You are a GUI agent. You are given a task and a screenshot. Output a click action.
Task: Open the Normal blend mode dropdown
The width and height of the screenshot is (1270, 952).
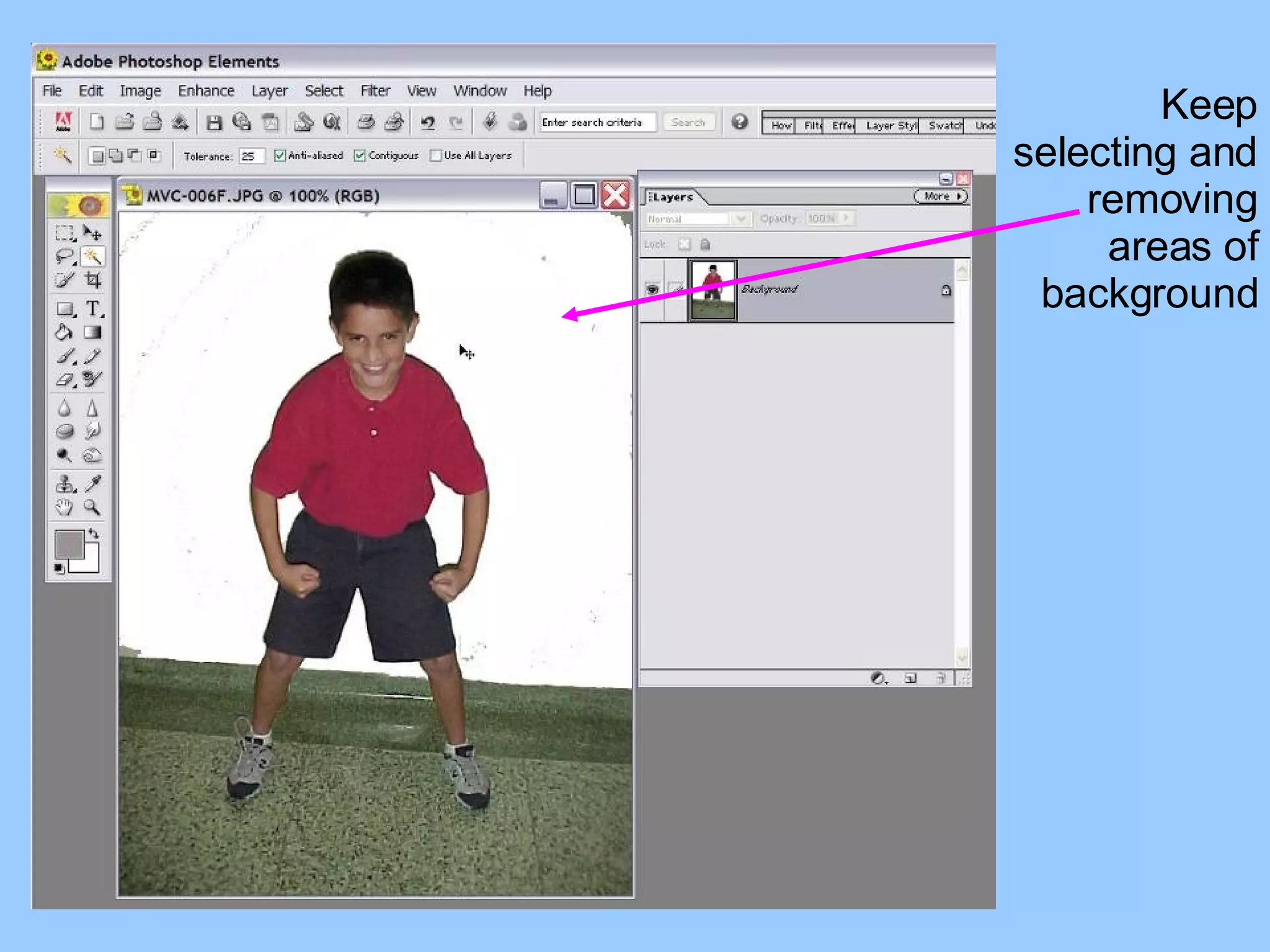[740, 219]
